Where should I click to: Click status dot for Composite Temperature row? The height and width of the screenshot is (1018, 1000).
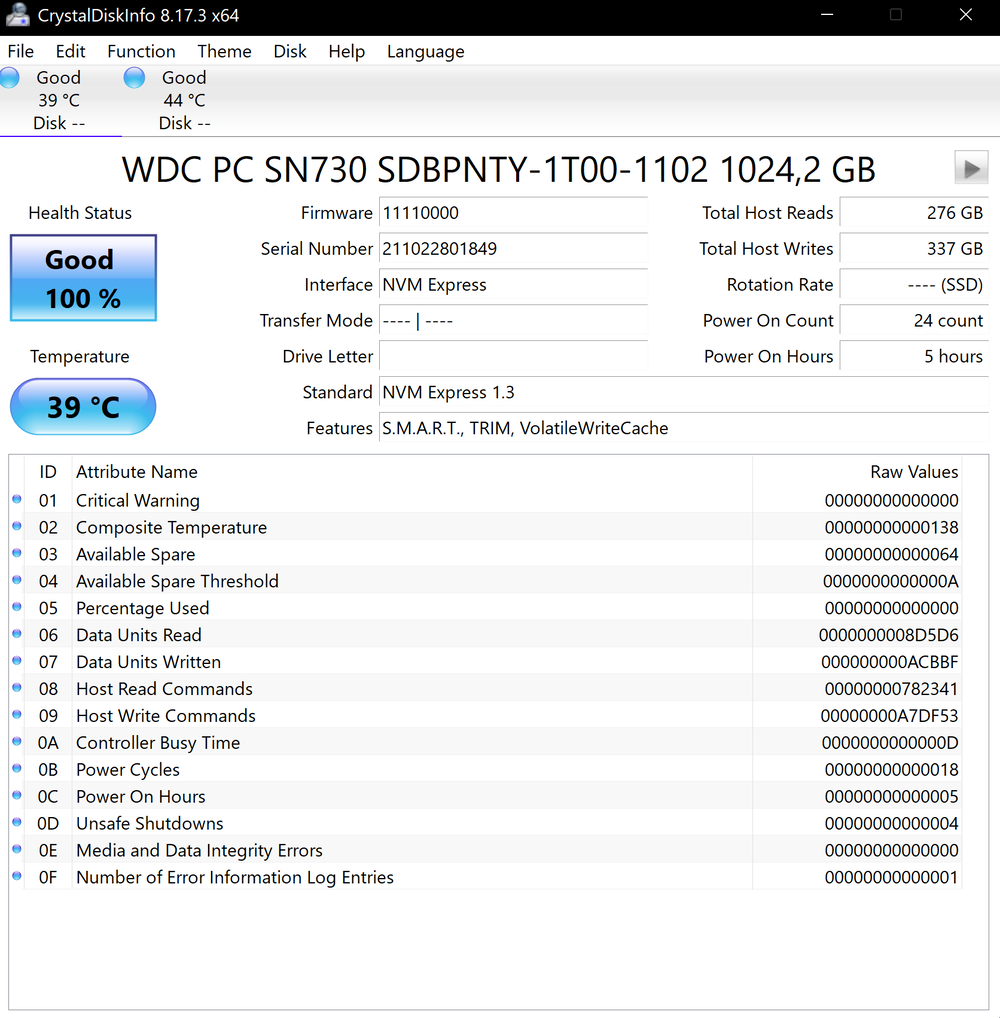point(17,526)
